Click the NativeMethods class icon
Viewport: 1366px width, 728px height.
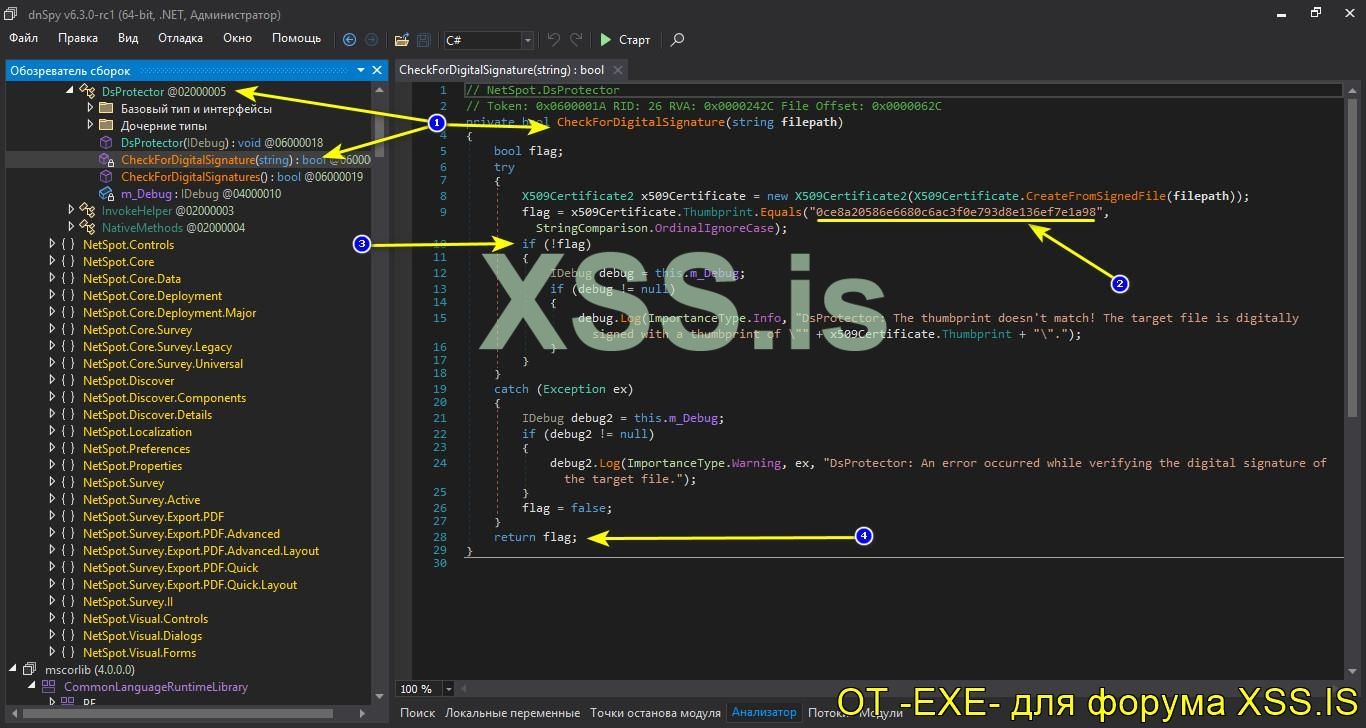tap(88, 228)
